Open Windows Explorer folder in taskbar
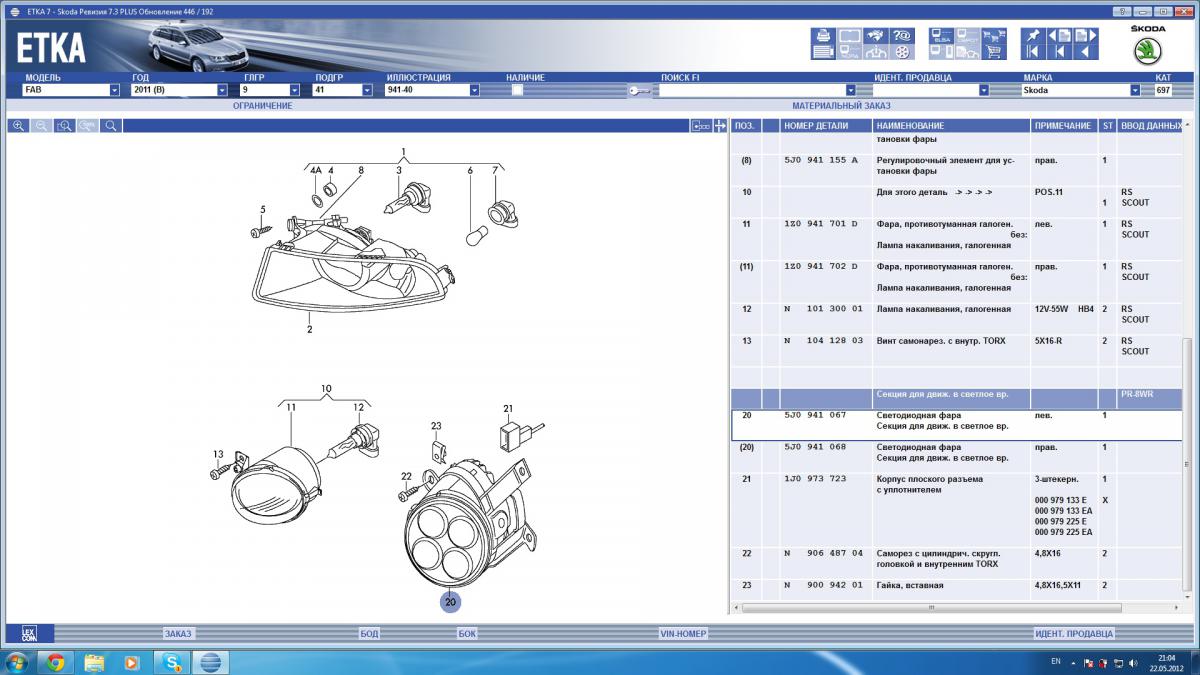 [x=94, y=662]
